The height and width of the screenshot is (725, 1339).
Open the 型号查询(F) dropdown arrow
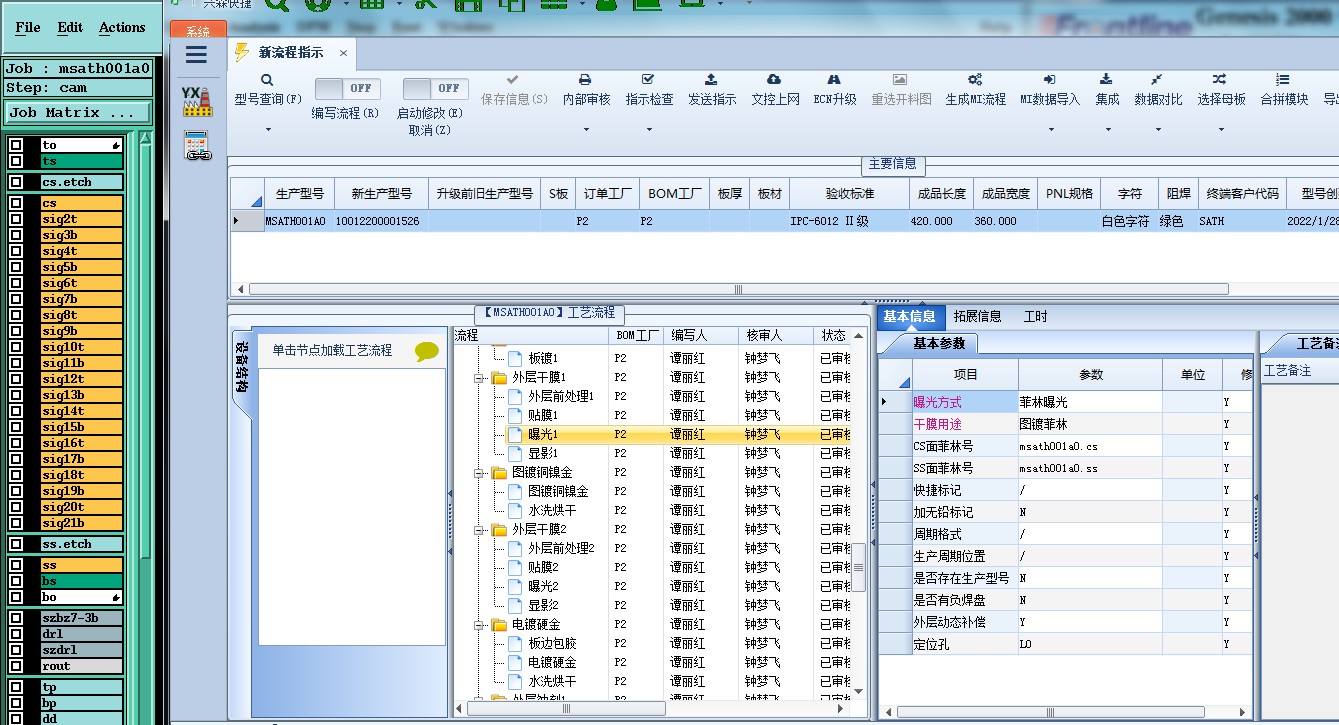[268, 129]
